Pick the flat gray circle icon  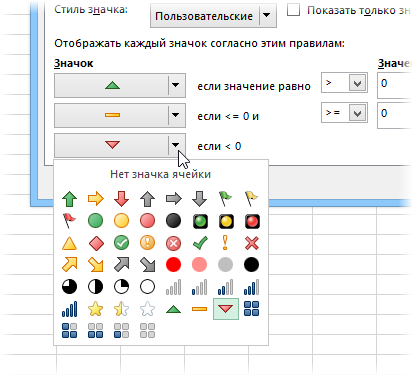(225, 265)
